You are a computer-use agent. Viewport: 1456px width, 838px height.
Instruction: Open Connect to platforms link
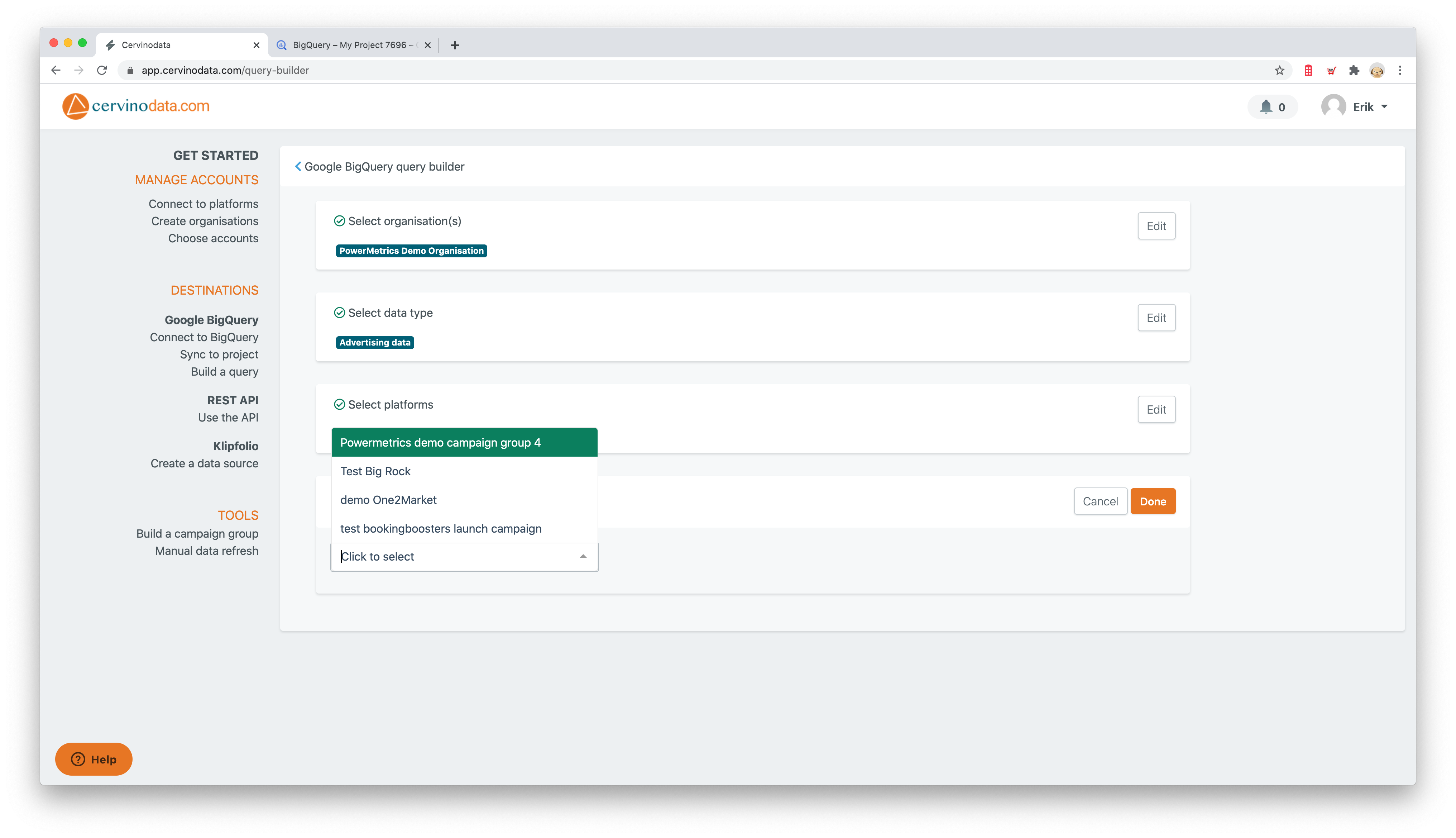(203, 204)
